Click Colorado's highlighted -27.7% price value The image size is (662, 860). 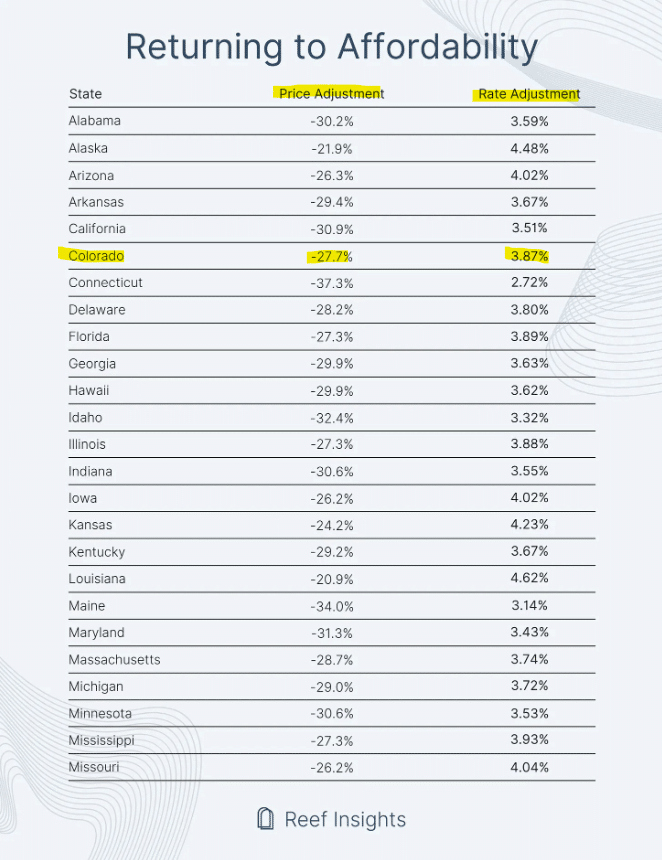tap(331, 256)
